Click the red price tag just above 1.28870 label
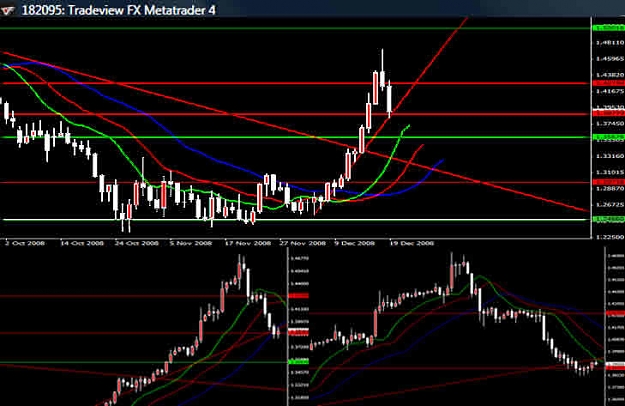 [x=609, y=182]
